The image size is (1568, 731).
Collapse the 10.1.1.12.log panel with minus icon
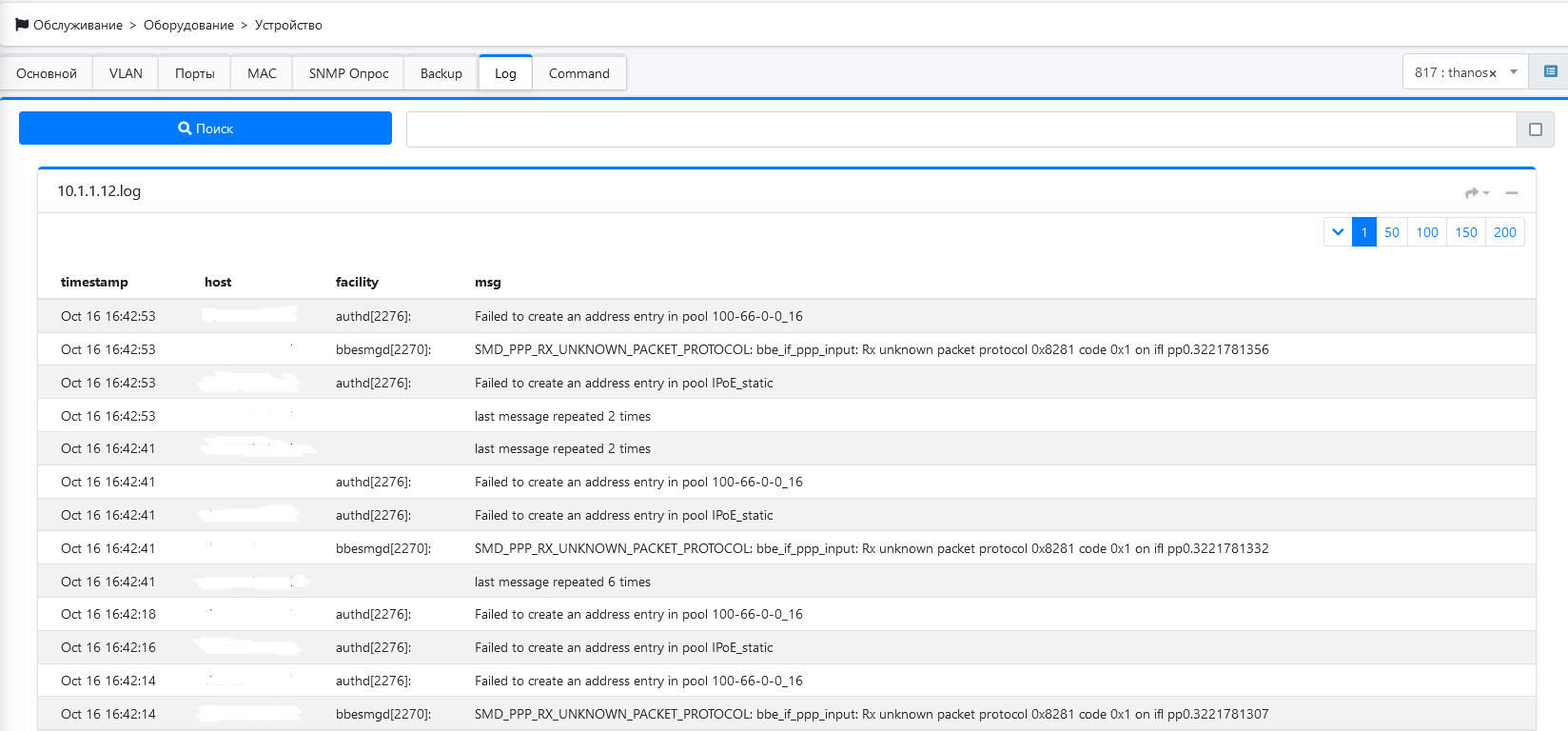point(1511,192)
